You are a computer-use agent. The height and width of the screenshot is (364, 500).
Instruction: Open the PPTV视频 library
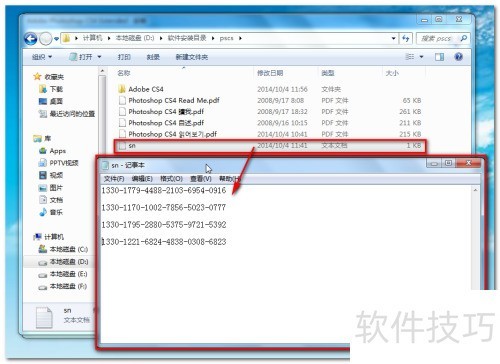pos(59,163)
